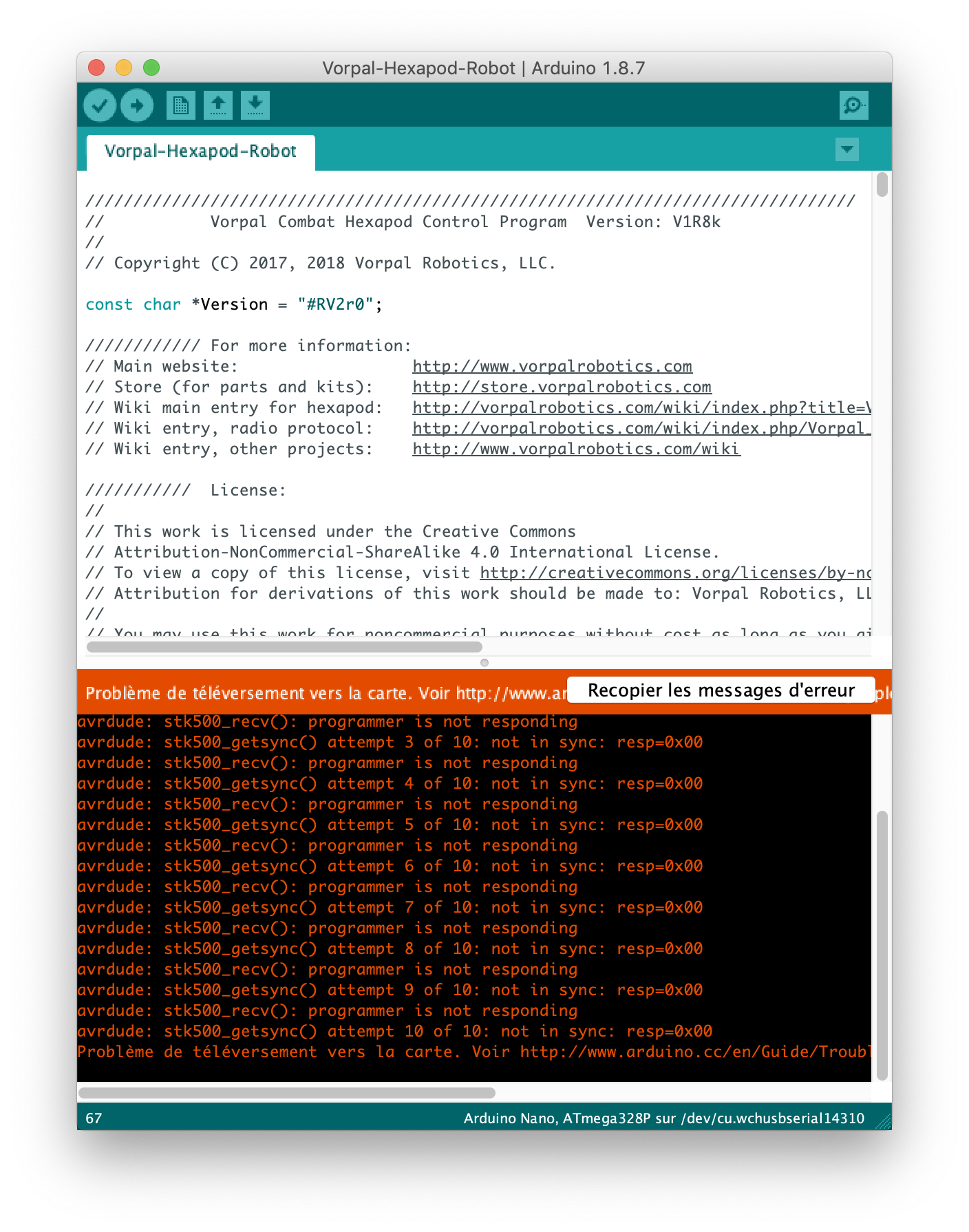This screenshot has height=1232, width=969.
Task: Create a new sketch with New icon
Action: 180,105
